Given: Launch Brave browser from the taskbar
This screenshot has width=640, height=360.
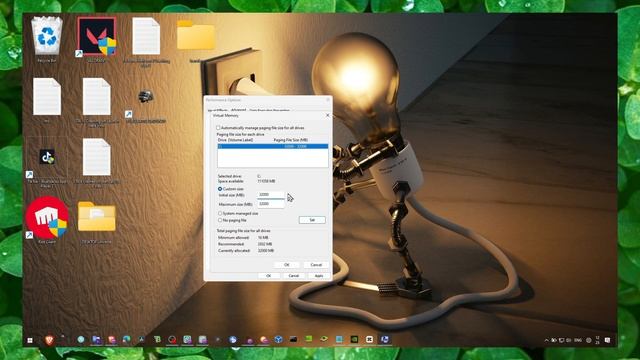Looking at the screenshot, I should click(49, 340).
